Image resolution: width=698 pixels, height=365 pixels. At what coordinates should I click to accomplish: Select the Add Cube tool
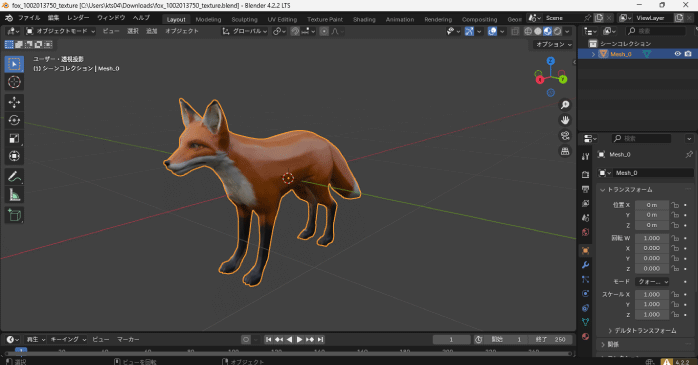point(14,215)
